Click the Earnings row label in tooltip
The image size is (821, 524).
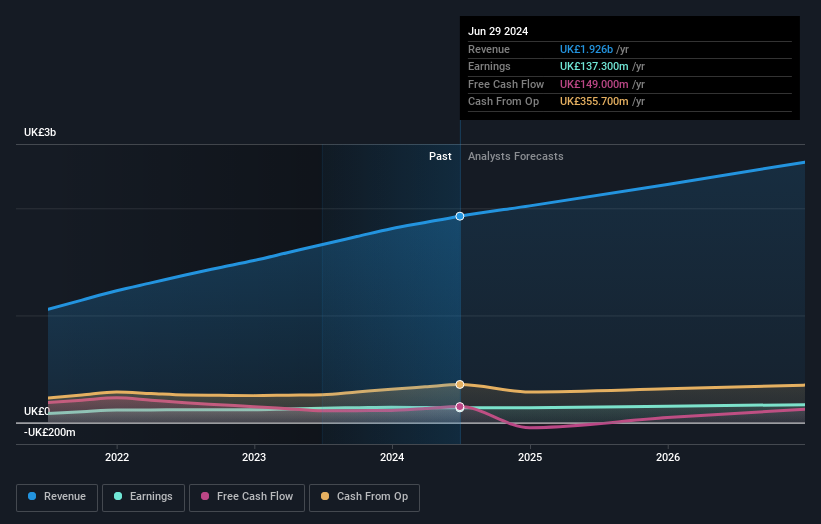pos(489,66)
